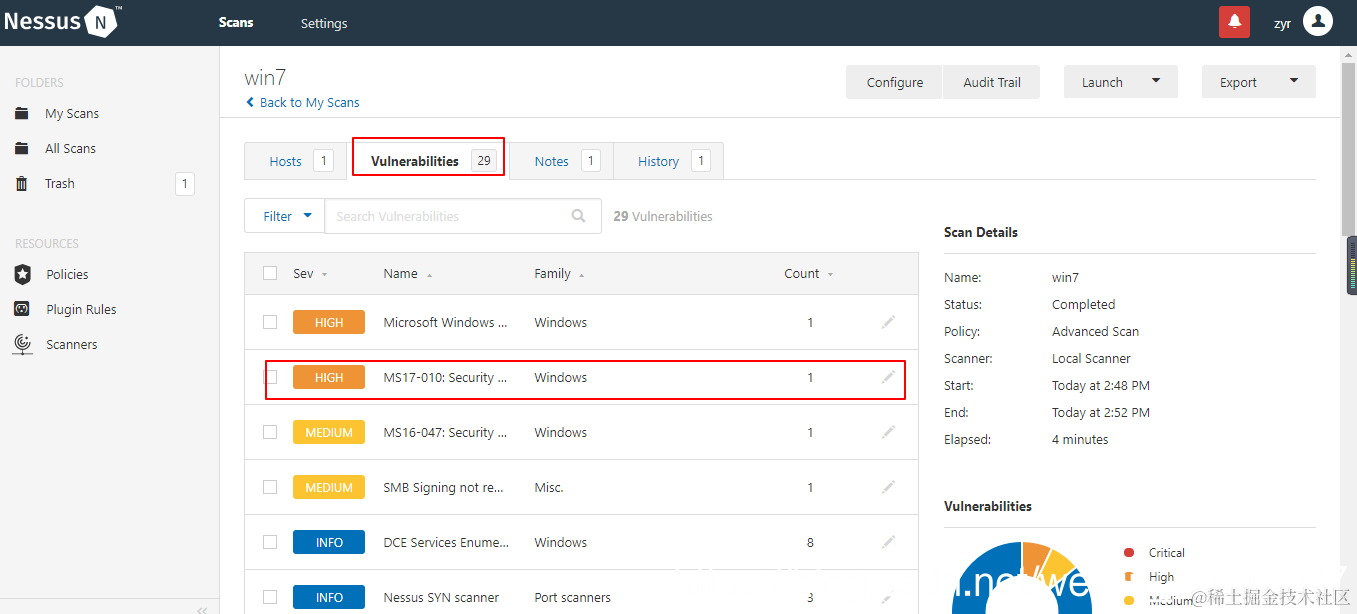Screen dimensions: 1357x614
Task: Click the Policies shield icon
Action: pyautogui.click(x=22, y=274)
